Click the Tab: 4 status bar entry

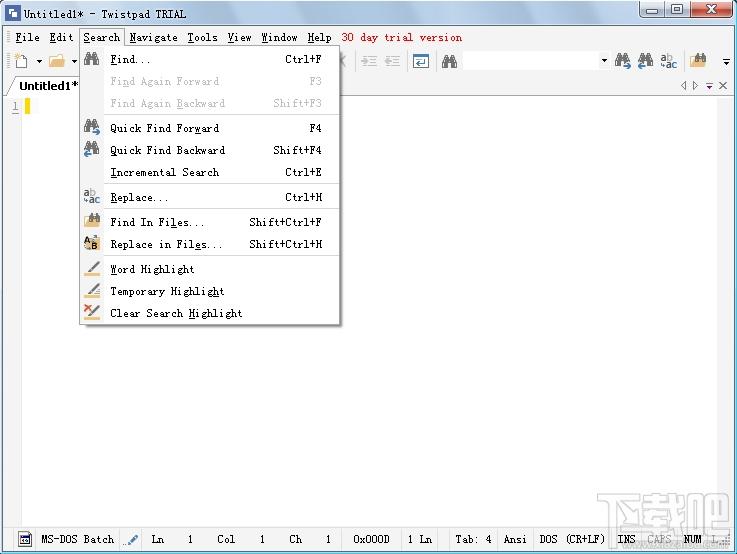click(x=473, y=539)
